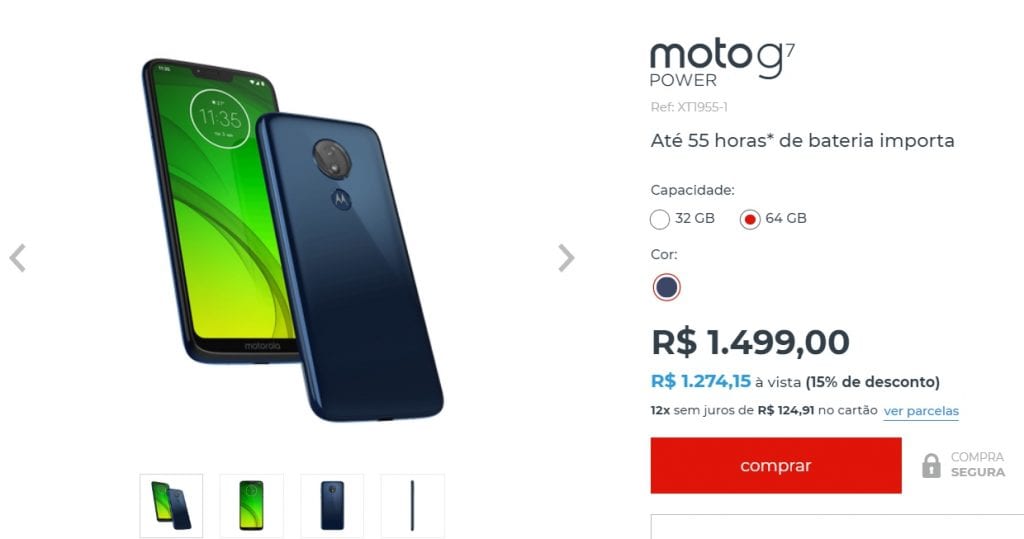Click the input box below comprar button

tap(837, 527)
